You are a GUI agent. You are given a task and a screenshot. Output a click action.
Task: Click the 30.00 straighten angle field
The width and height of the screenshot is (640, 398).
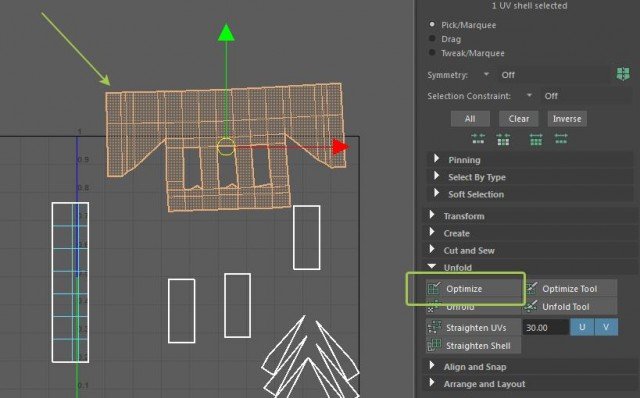coord(546,327)
